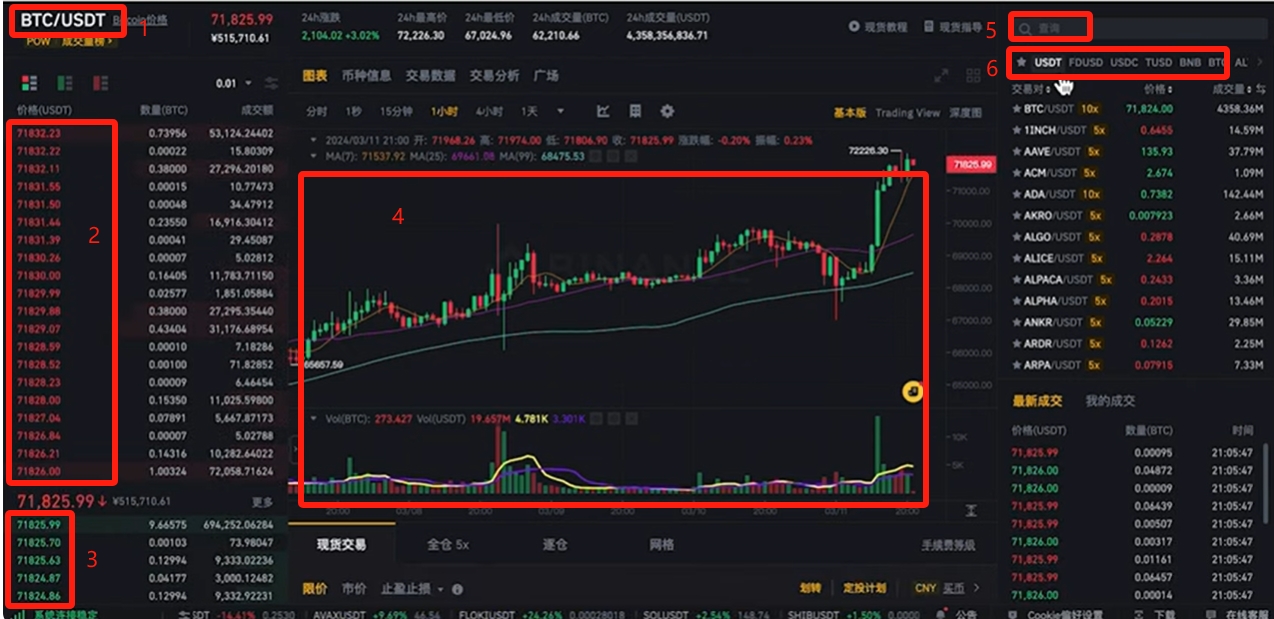
Task: Select the 15分钟 chart interval
Action: pos(396,111)
